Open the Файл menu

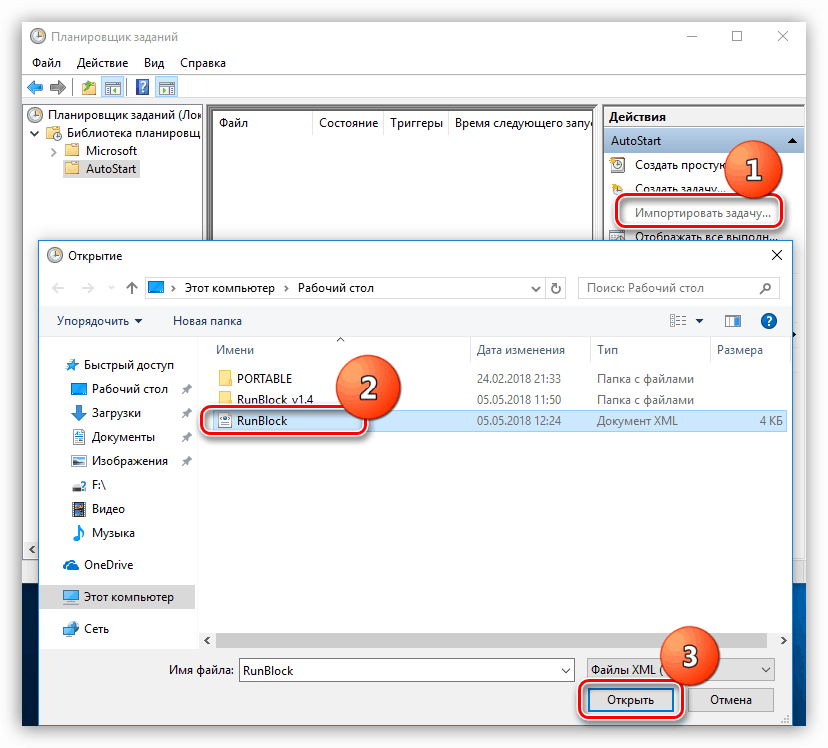(46, 63)
